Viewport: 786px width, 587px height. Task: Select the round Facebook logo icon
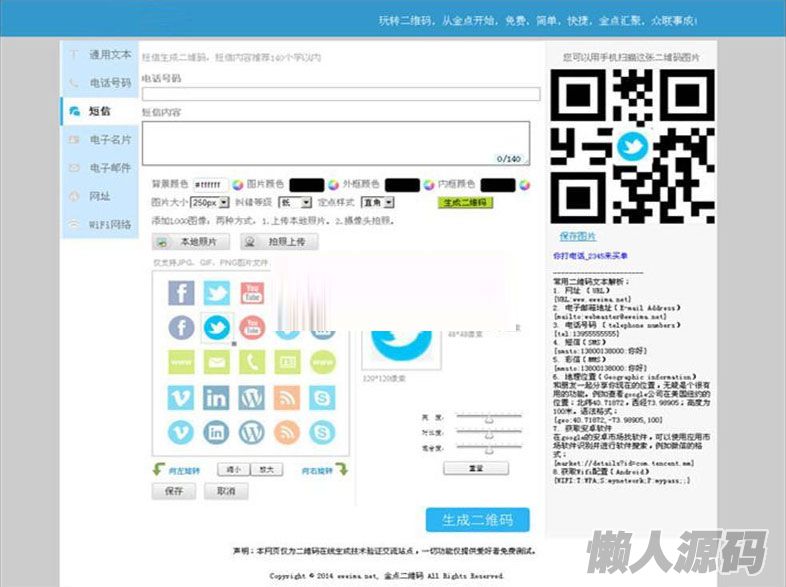181,328
